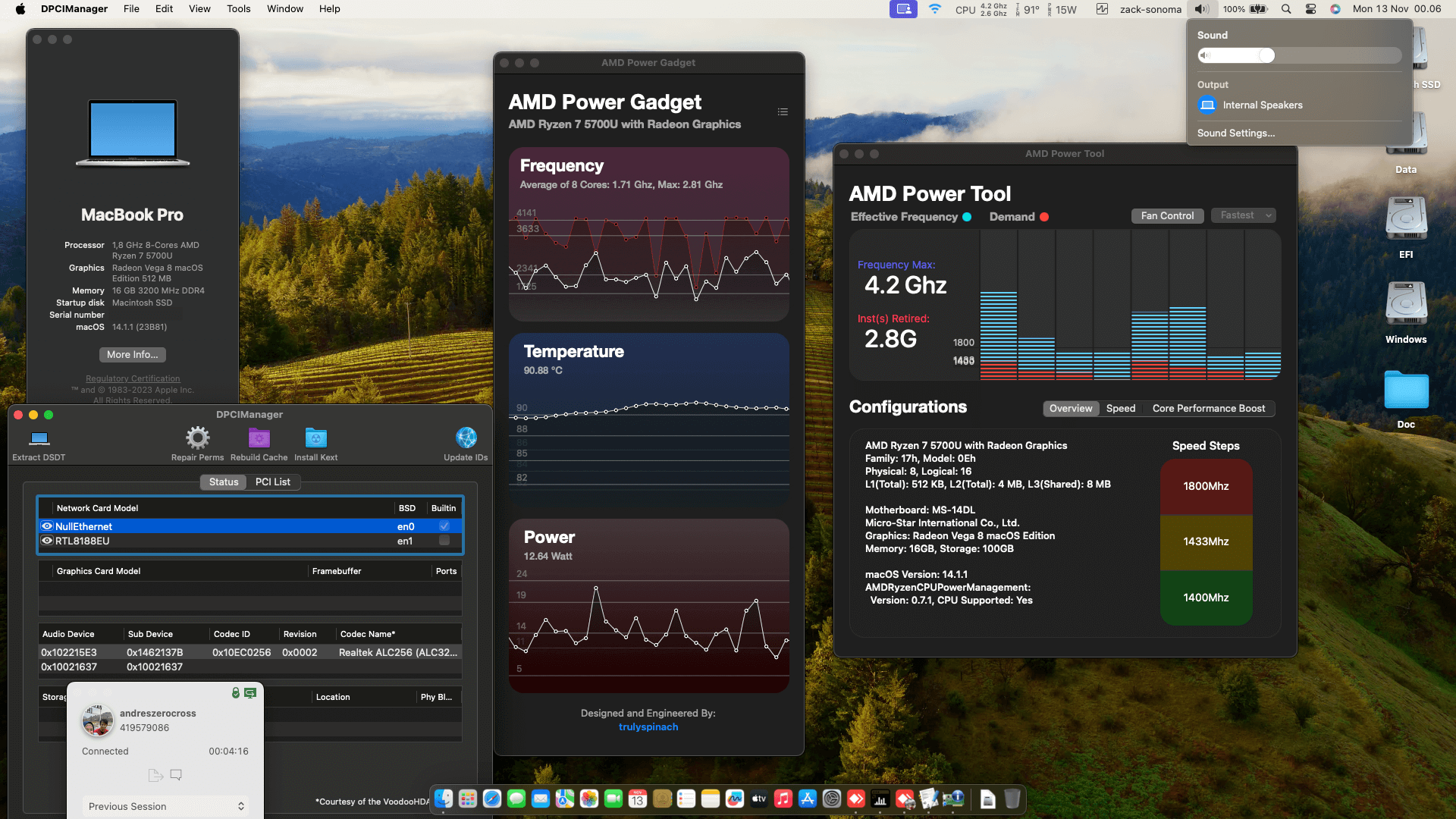Open the CPU frequency stats menu
Screen dimensions: 1456x819
coord(981,9)
